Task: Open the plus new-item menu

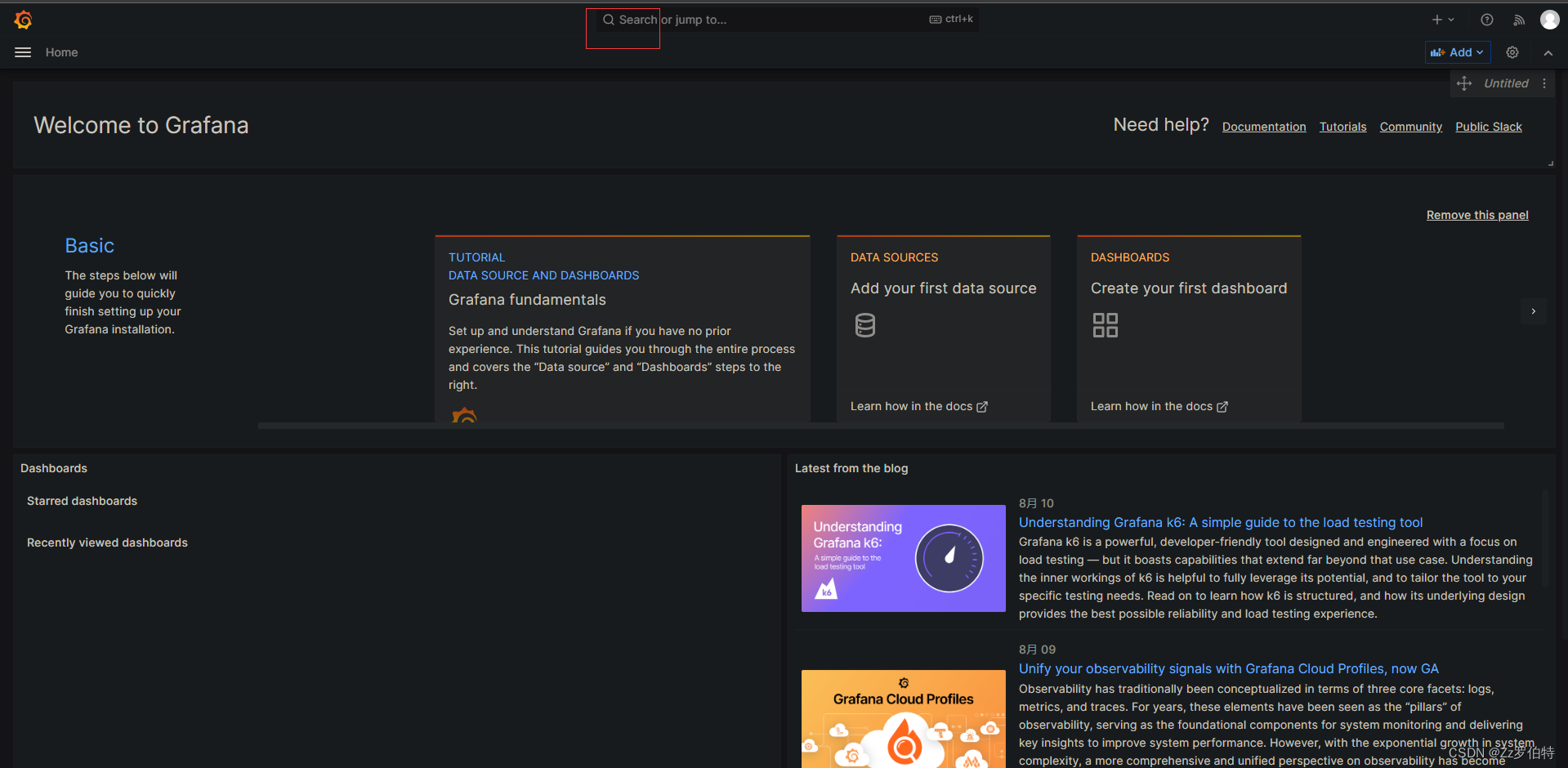Action: [1442, 20]
